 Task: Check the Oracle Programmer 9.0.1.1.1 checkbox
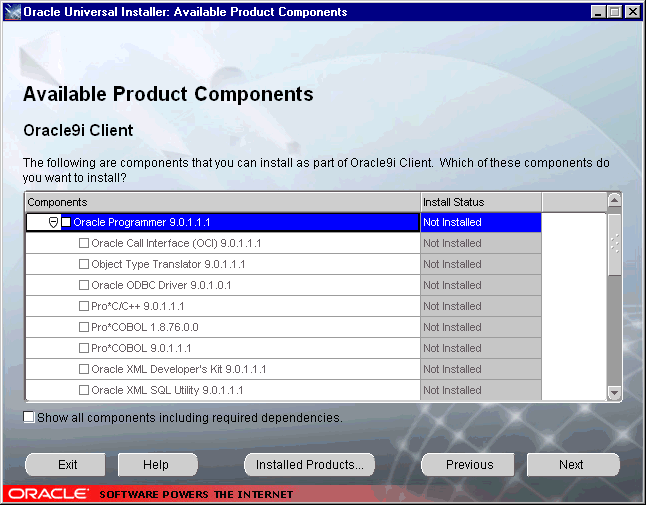point(66,222)
